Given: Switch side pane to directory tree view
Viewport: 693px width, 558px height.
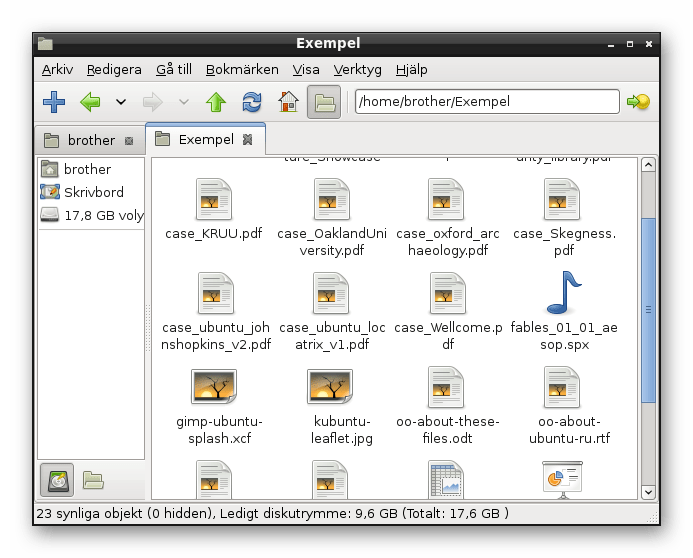Looking at the screenshot, I should 93,480.
